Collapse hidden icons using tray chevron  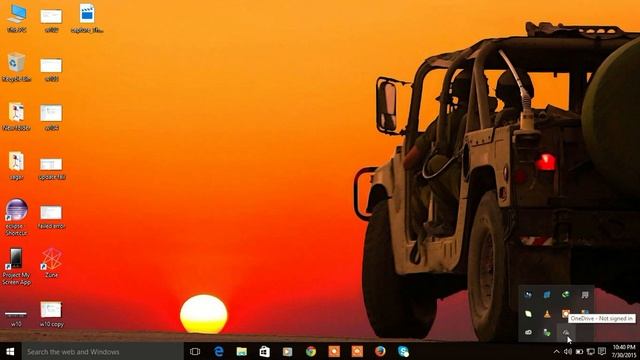[x=556, y=351]
